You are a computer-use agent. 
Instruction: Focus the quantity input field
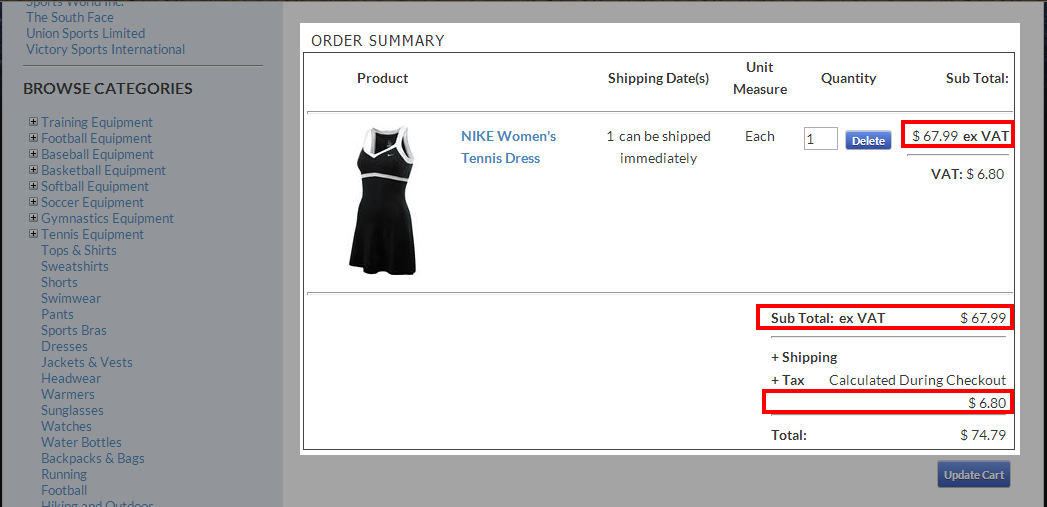(821, 139)
